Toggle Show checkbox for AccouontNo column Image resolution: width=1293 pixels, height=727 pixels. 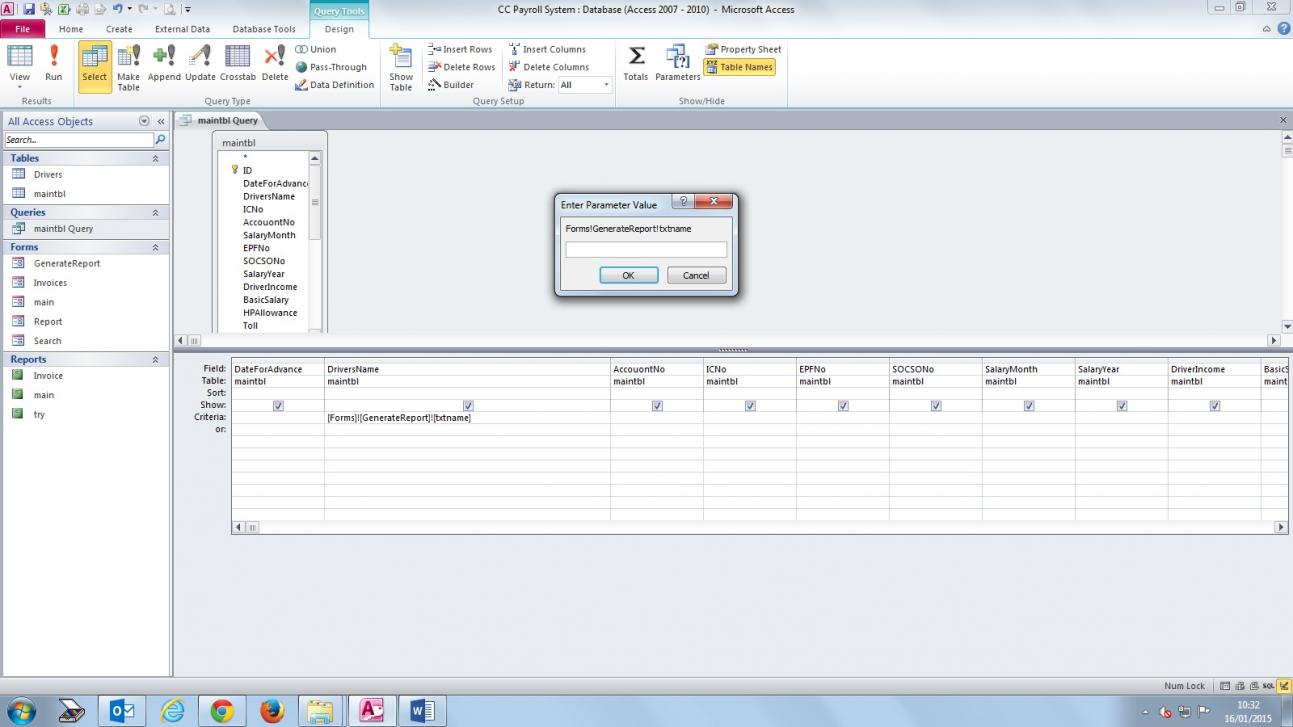(657, 406)
